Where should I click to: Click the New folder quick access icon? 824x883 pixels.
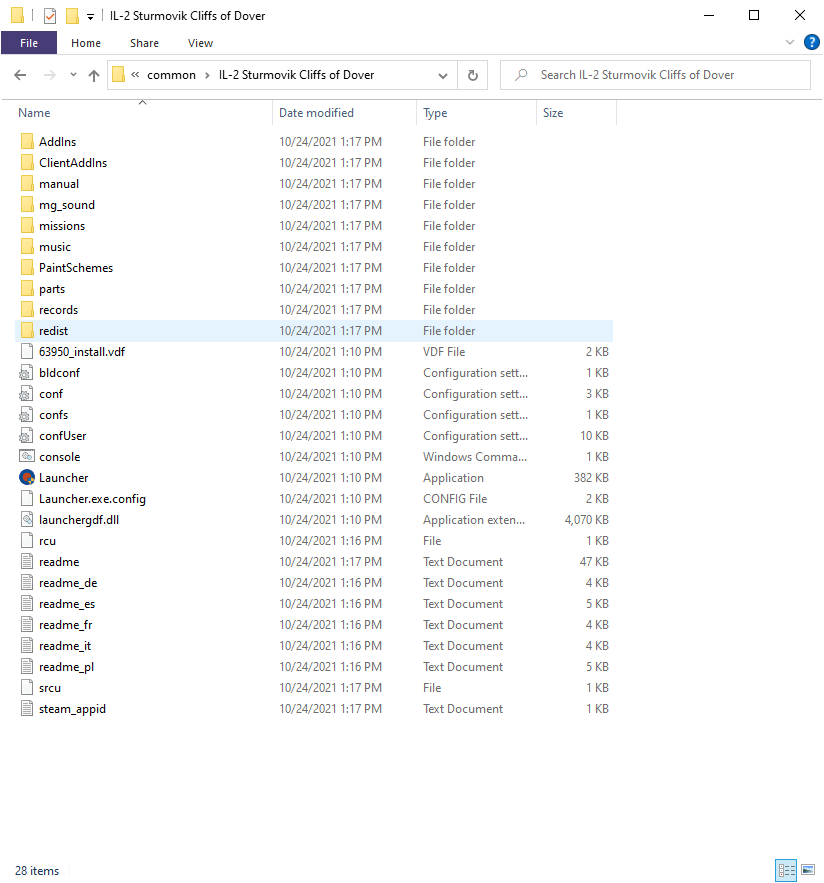[72, 16]
